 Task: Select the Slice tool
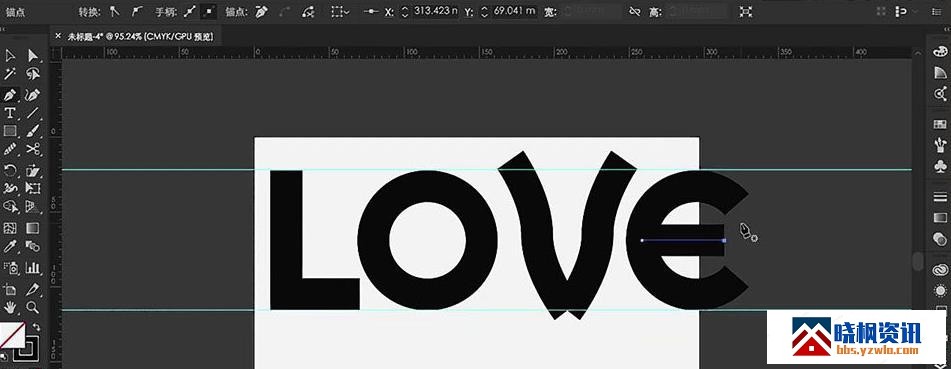tap(33, 289)
